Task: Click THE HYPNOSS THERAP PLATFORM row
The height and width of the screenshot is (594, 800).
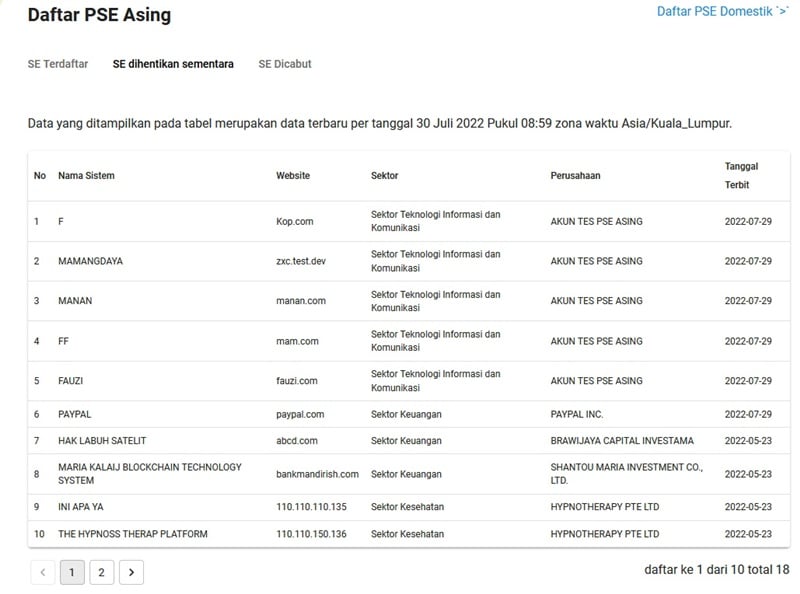Action: click(409, 534)
